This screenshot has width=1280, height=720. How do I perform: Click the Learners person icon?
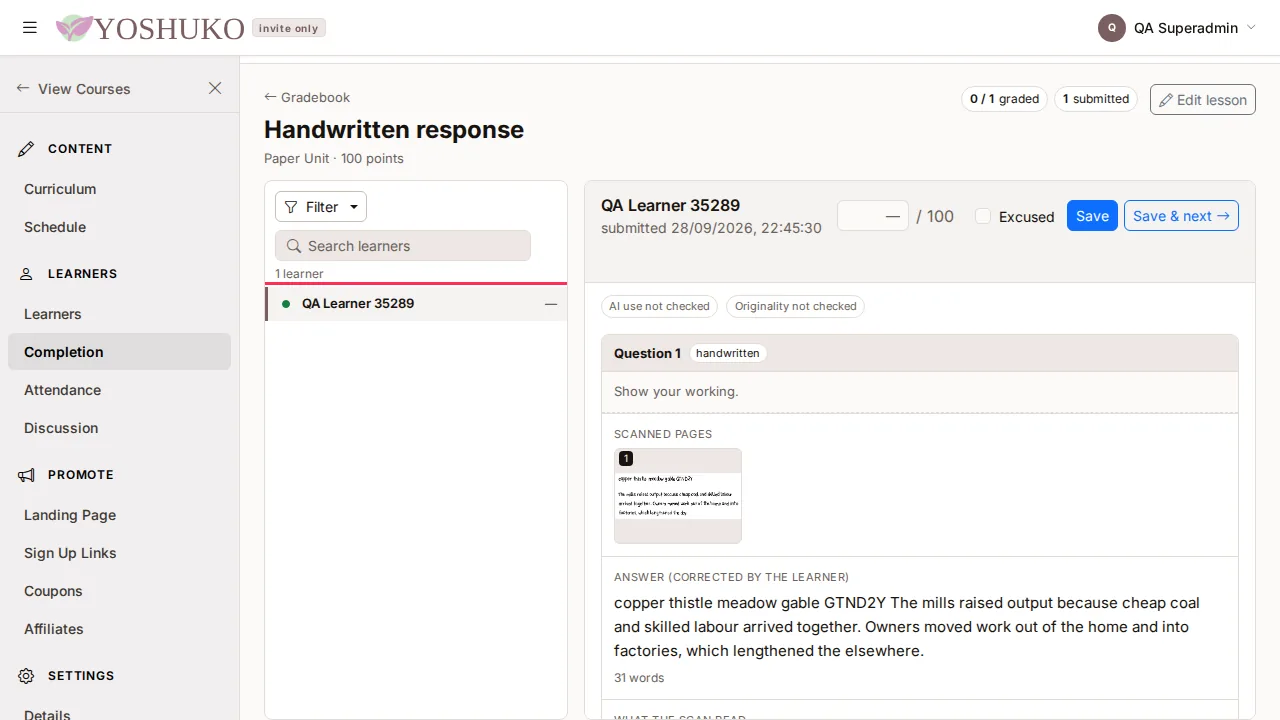pos(26,274)
